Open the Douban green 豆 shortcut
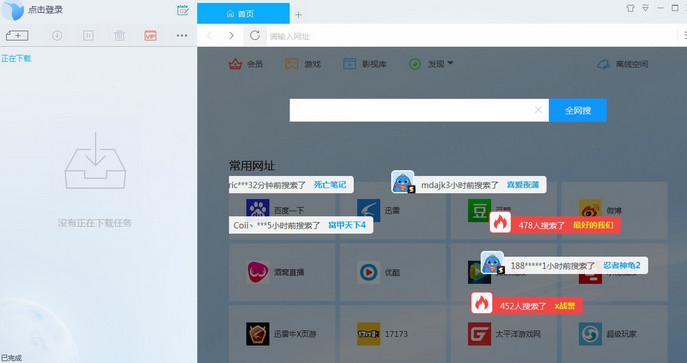Screen dimensions: 687x363 478,210
